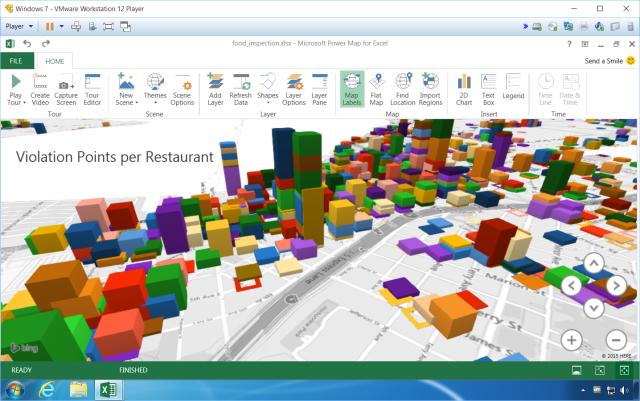Open Find Location tool
This screenshot has width=640, height=401.
tap(403, 88)
